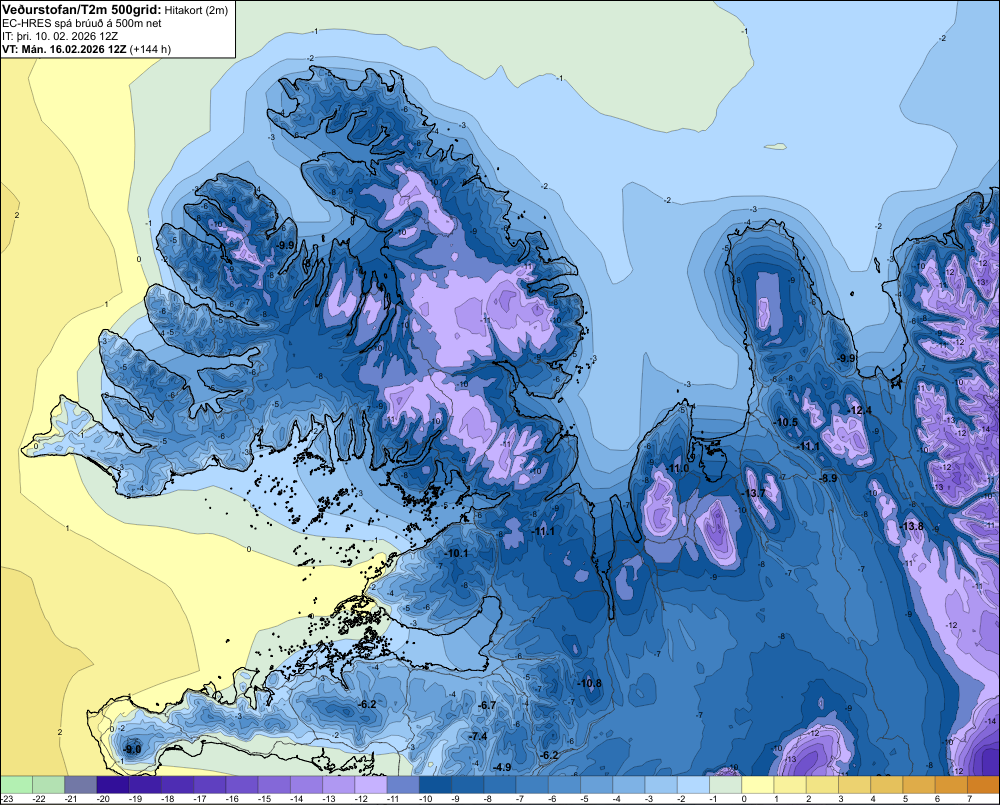Click the legend scale label -16
Screen dimensions: 1000x805
(233, 799)
